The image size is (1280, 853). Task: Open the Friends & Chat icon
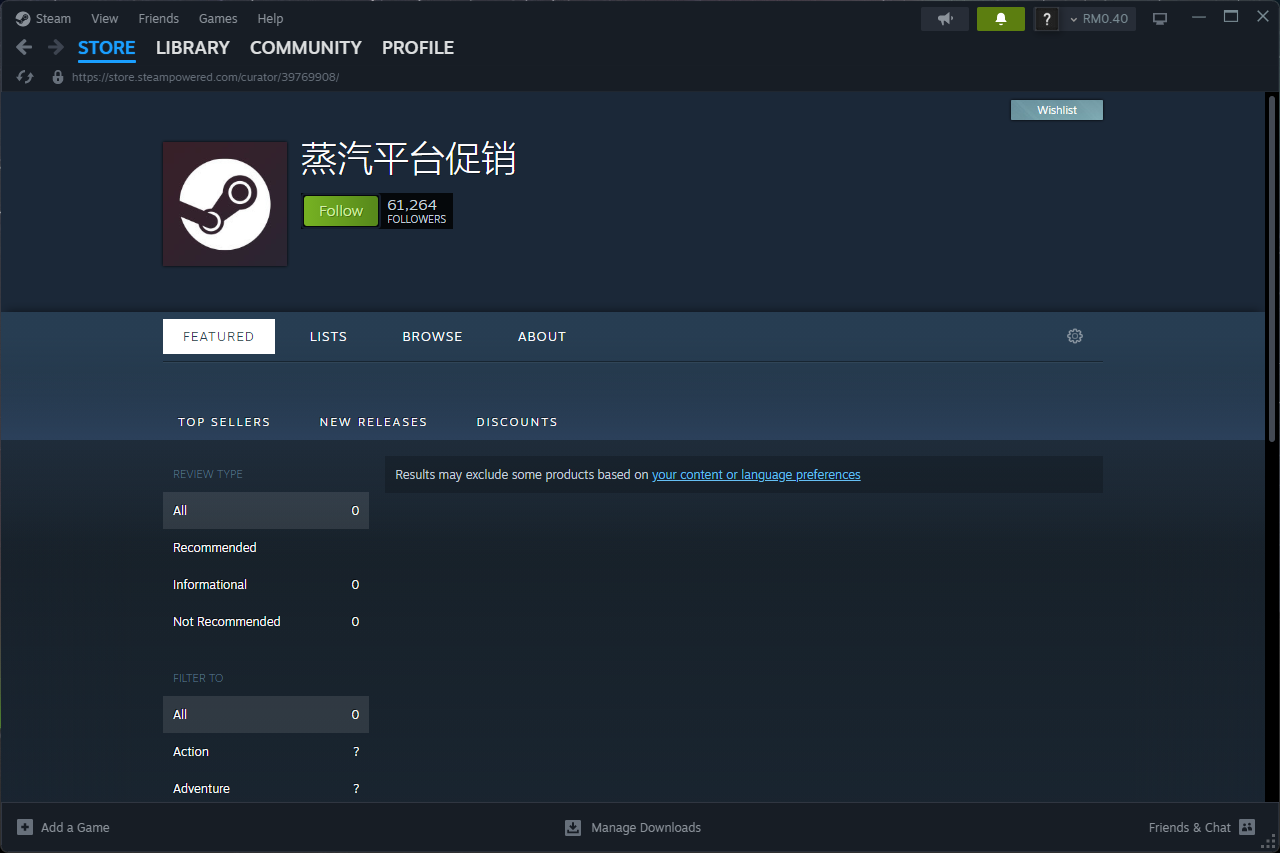[1246, 827]
